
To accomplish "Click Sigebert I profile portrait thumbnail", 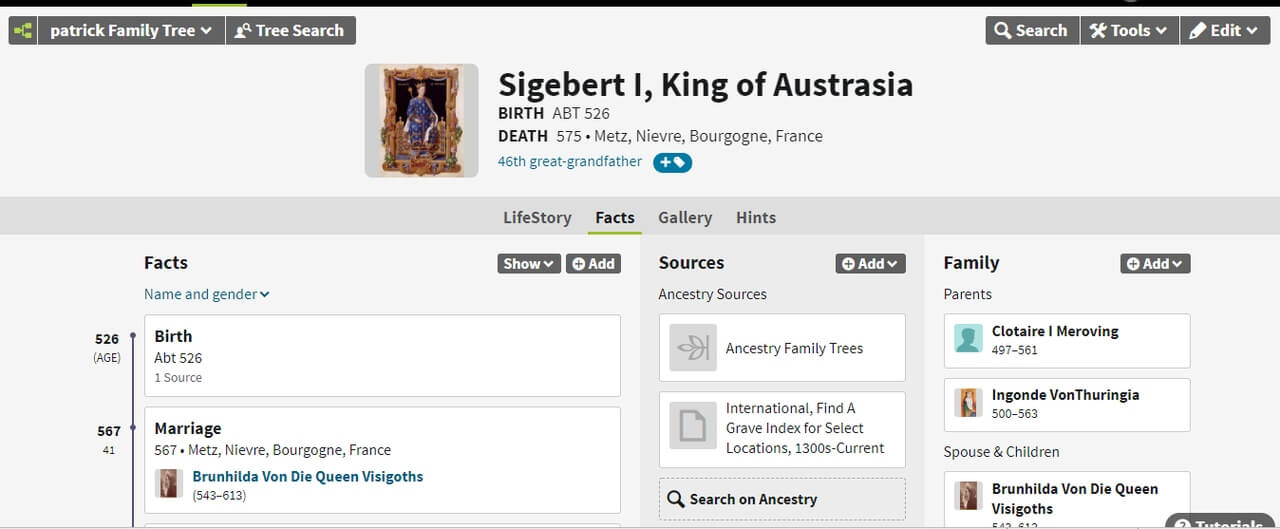I will [421, 121].
